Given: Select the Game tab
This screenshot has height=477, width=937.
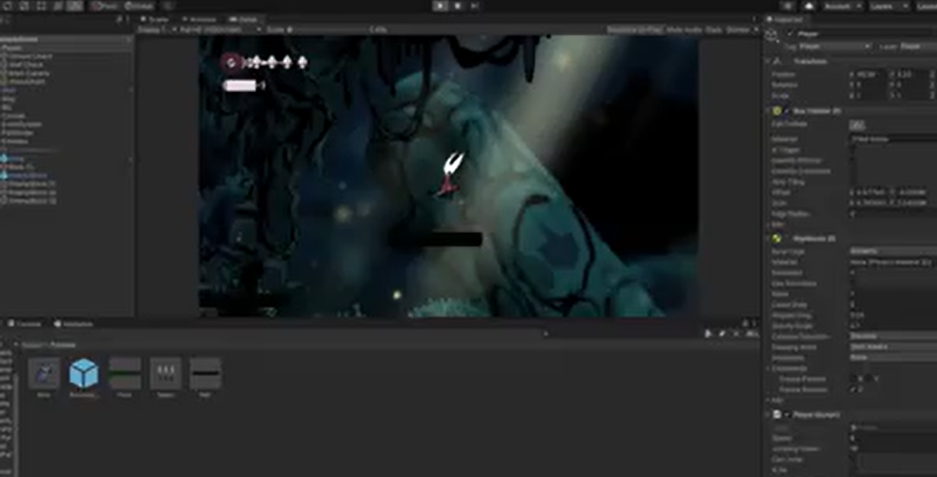Looking at the screenshot, I should point(244,19).
